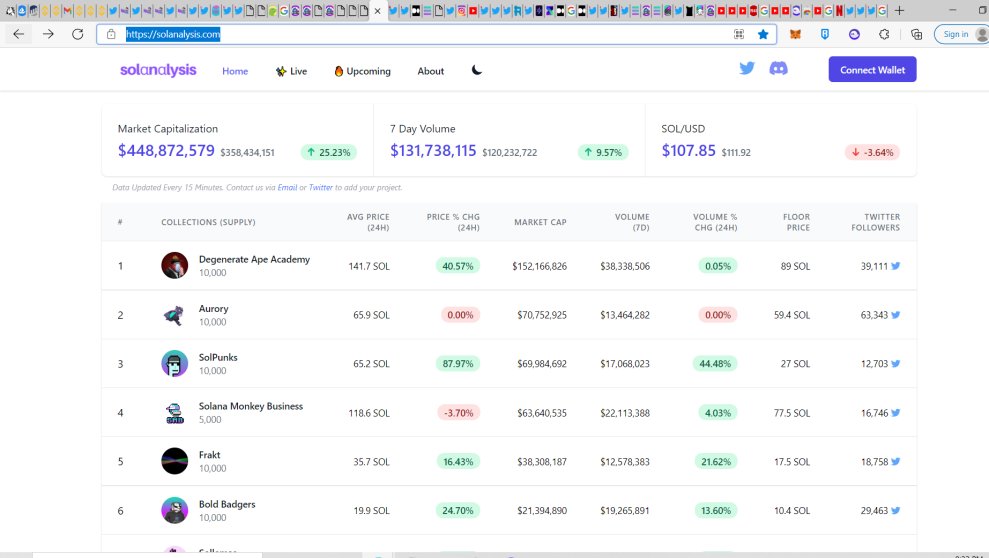The width and height of the screenshot is (989, 558).
Task: Sort by FLOOR PRICE column header
Action: [x=796, y=222]
